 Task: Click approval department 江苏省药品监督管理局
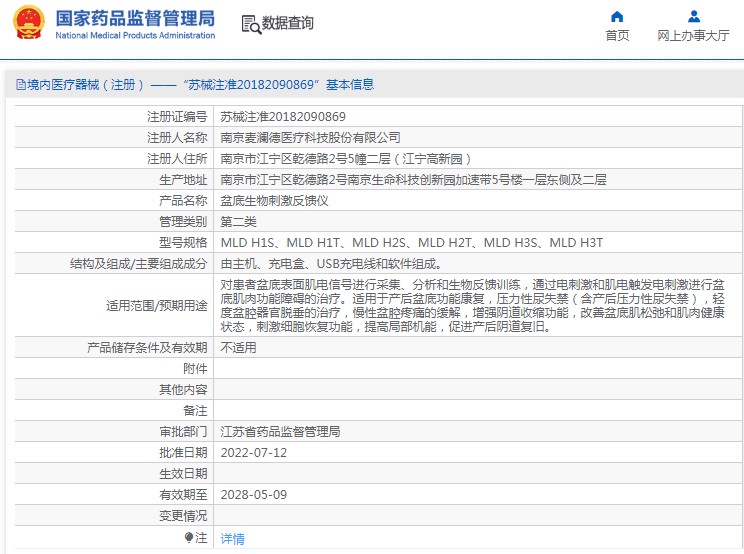coord(280,432)
